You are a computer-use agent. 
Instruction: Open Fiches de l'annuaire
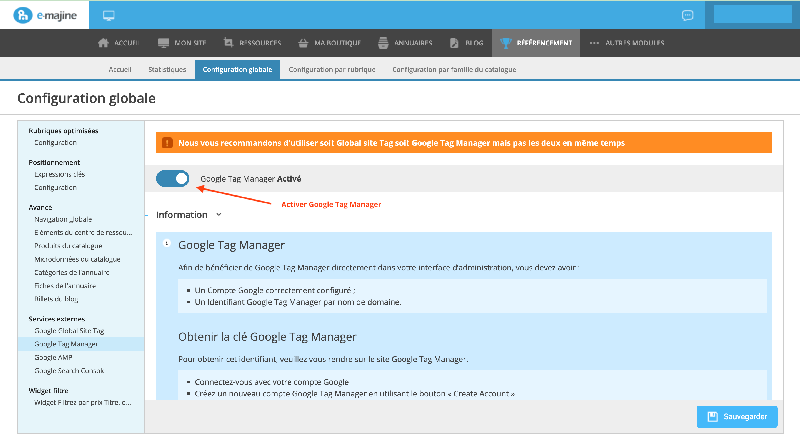pos(65,286)
